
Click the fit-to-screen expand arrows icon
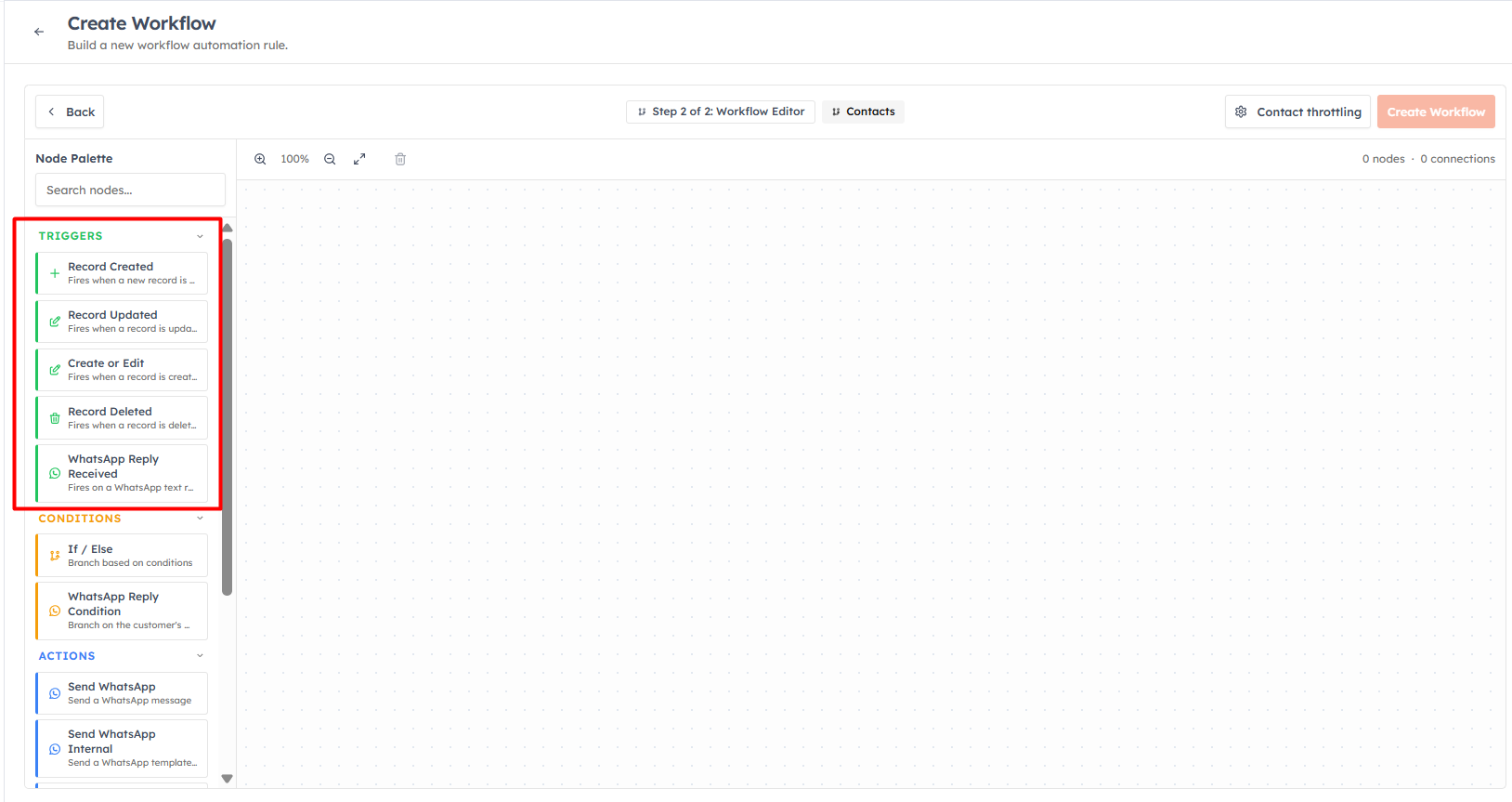[359, 159]
